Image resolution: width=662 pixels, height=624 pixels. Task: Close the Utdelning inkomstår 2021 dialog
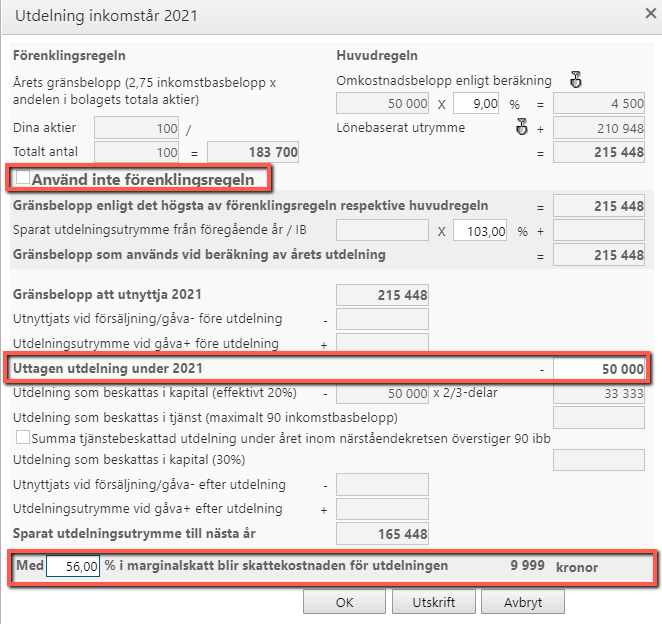point(651,14)
